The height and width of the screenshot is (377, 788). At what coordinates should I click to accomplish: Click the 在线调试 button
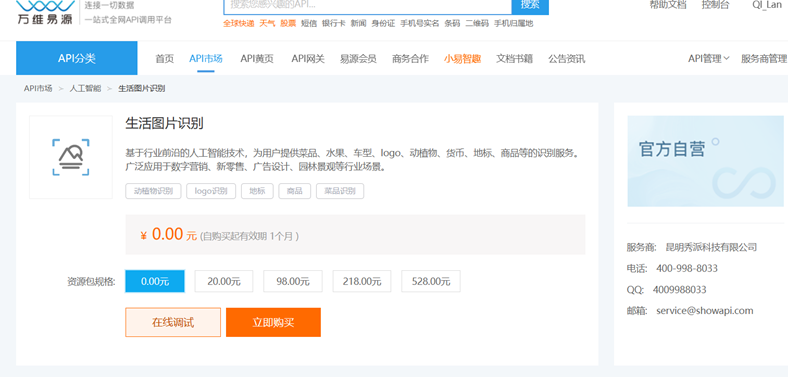(173, 322)
